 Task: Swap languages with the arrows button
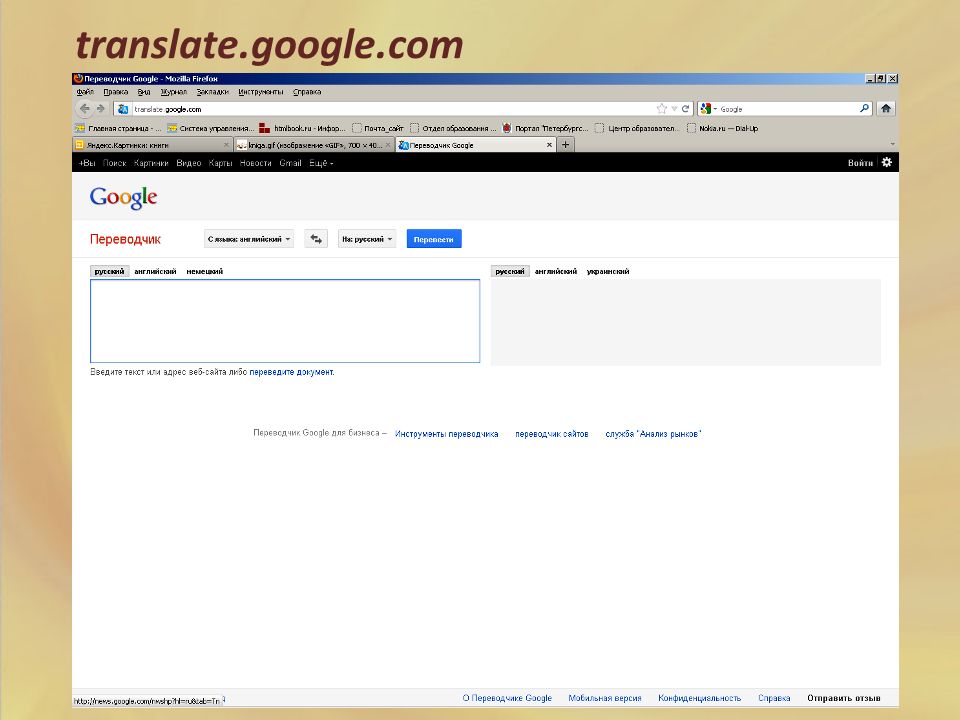click(316, 239)
